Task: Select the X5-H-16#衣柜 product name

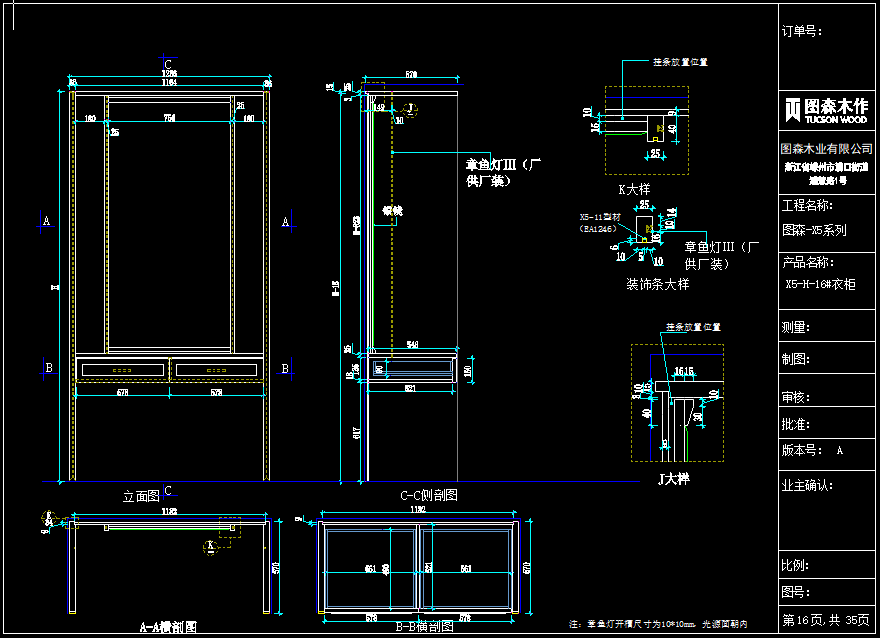Action: click(820, 285)
